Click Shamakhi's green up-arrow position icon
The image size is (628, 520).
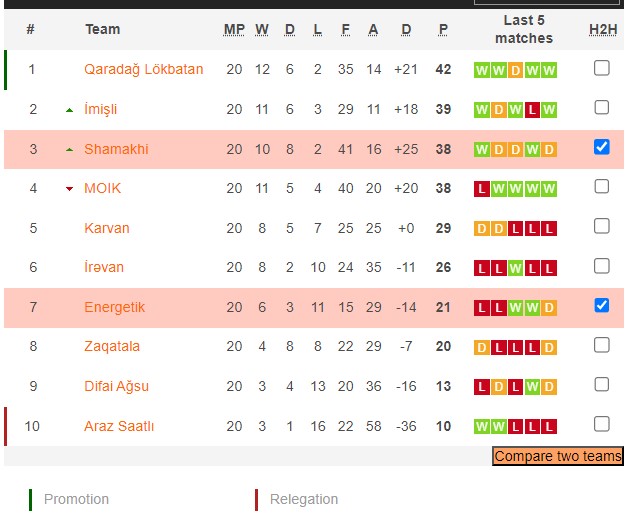tap(69, 149)
